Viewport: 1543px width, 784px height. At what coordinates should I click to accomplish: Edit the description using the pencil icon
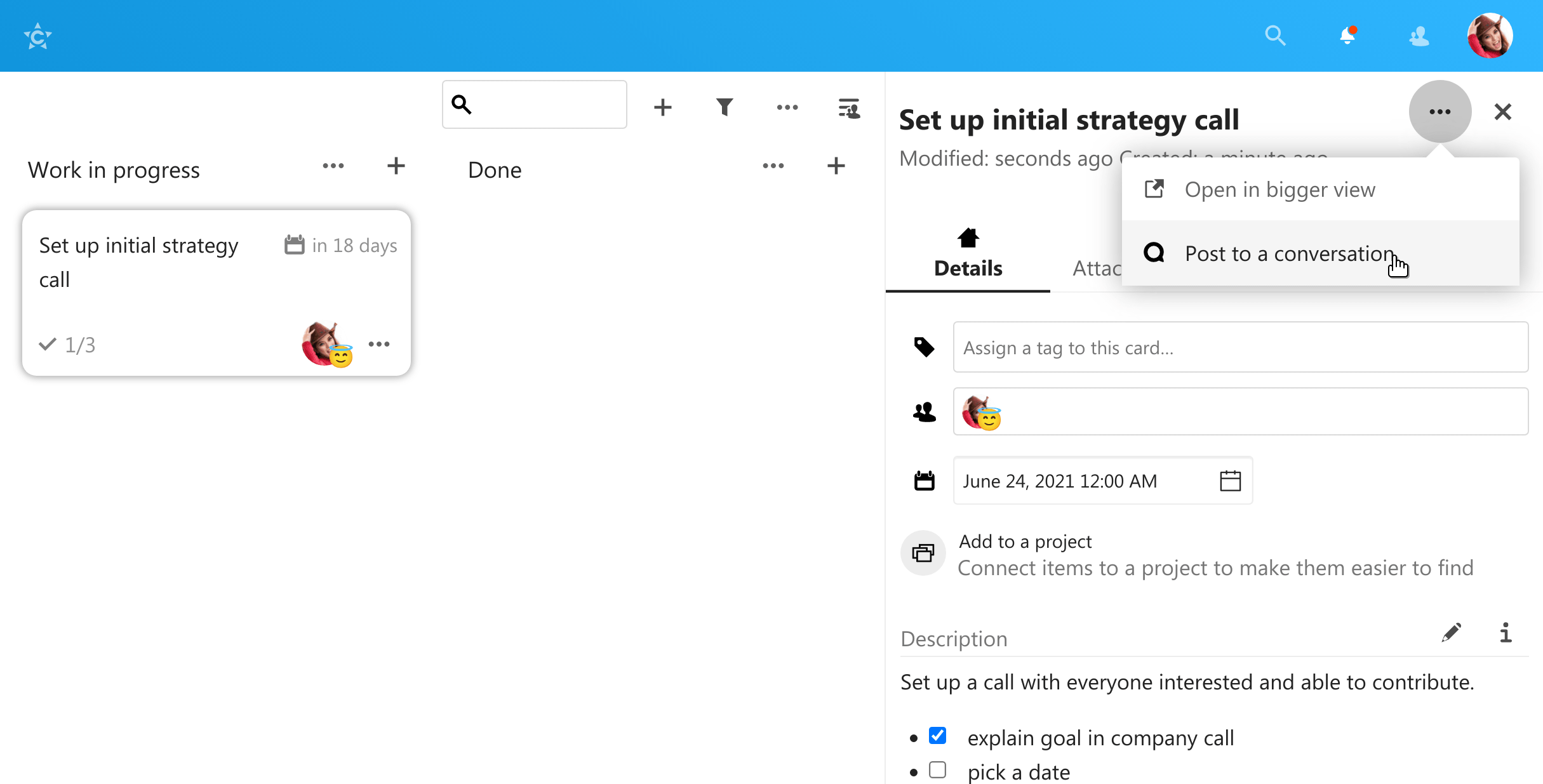(x=1452, y=632)
